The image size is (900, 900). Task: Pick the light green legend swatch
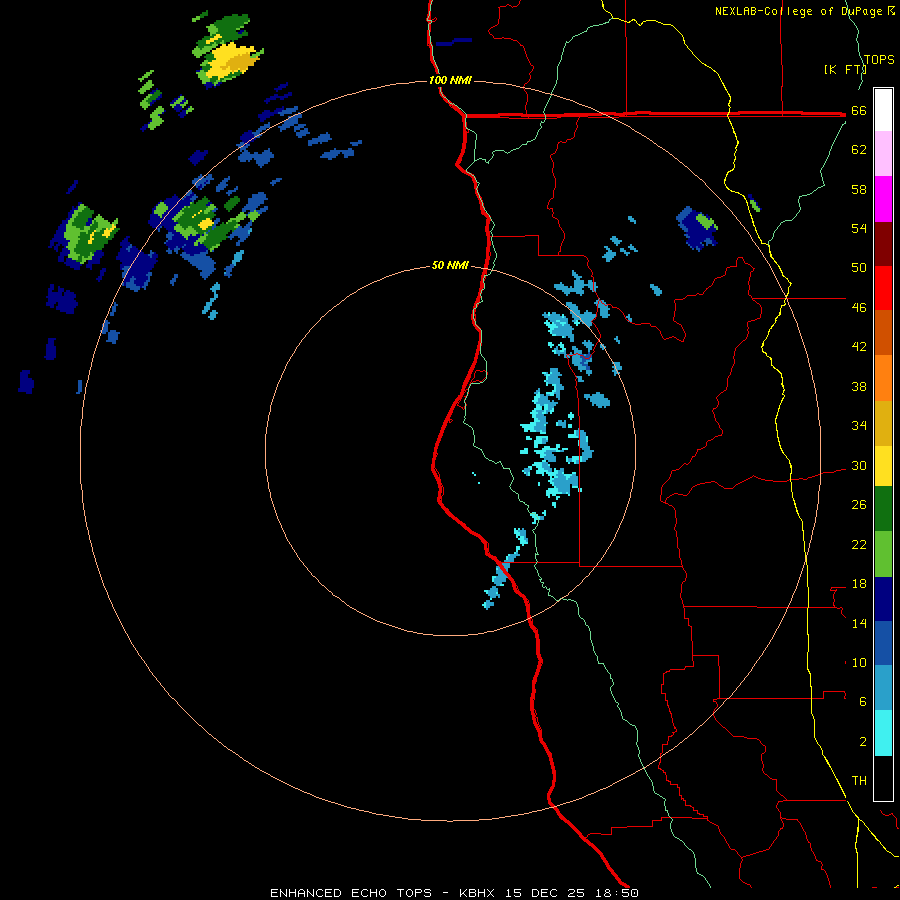(x=883, y=554)
